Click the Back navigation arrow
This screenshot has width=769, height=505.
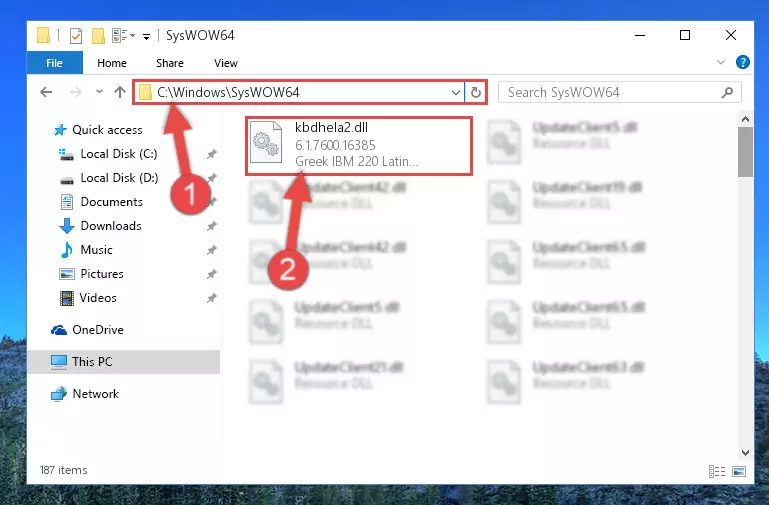pyautogui.click(x=46, y=92)
